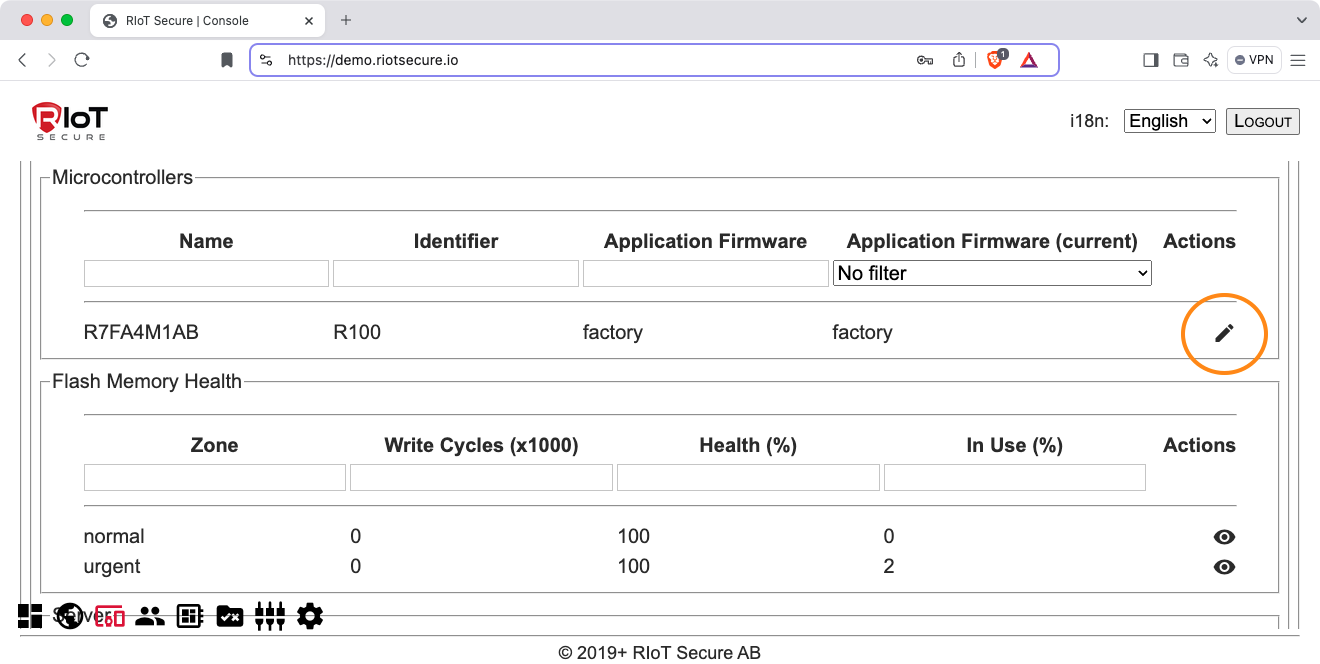Open the settings gear icon in bottom toolbar
1320x664 pixels.
tap(310, 617)
